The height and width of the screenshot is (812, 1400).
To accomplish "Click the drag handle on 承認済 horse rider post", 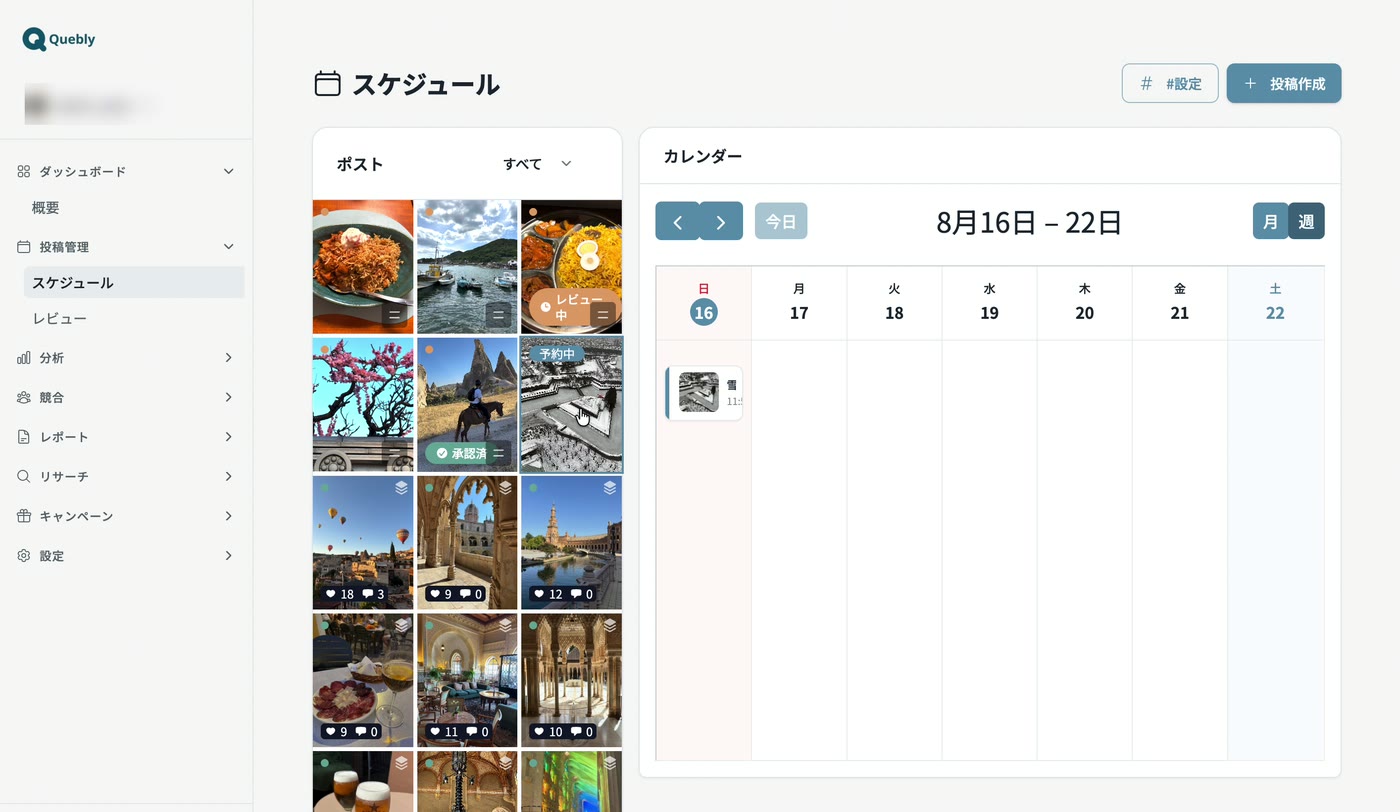I will click(x=498, y=454).
